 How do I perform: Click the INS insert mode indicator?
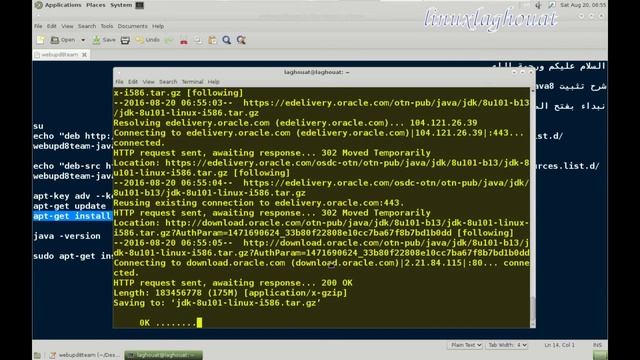click(598, 345)
